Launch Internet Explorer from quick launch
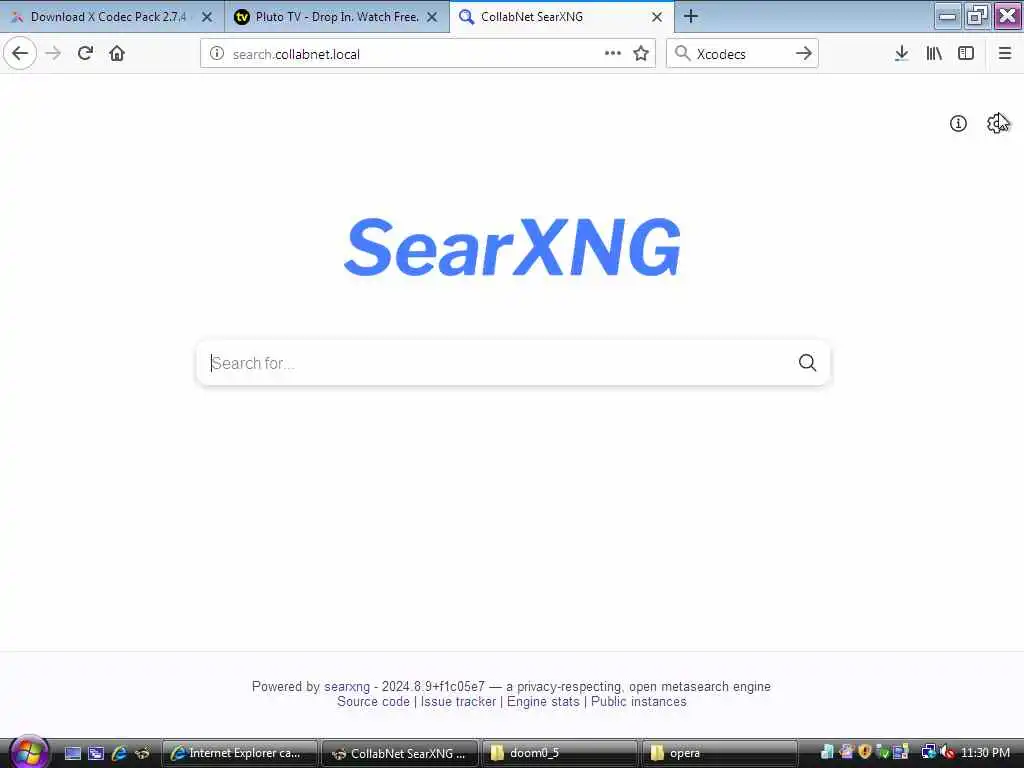This screenshot has width=1024, height=768. 119,753
